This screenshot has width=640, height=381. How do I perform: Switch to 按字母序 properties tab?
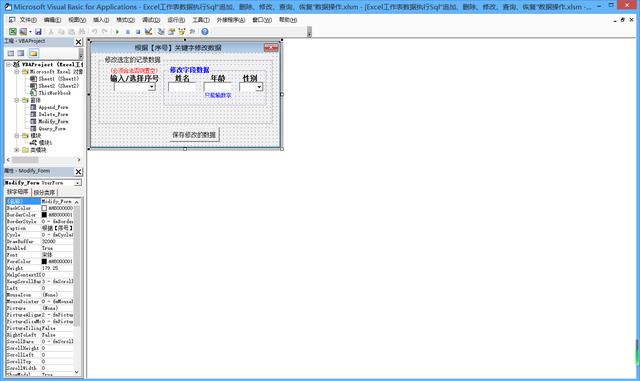click(x=18, y=192)
